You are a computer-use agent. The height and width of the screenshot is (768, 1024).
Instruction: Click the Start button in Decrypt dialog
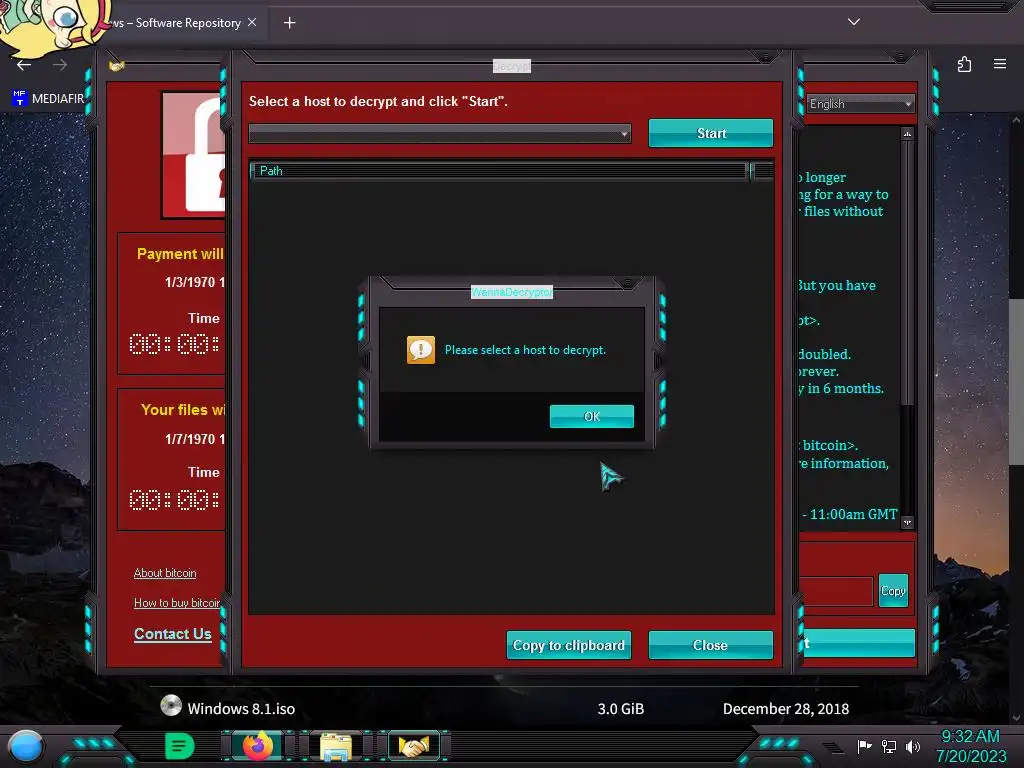[x=711, y=133]
